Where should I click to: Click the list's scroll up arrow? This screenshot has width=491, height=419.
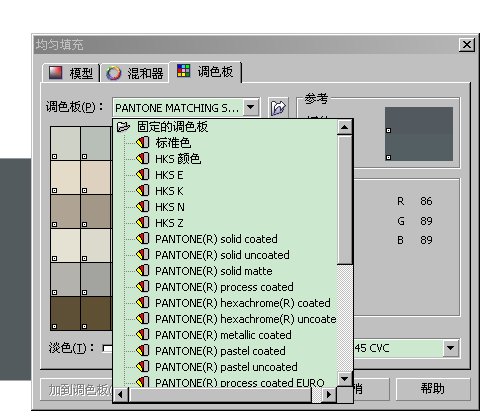click(345, 127)
